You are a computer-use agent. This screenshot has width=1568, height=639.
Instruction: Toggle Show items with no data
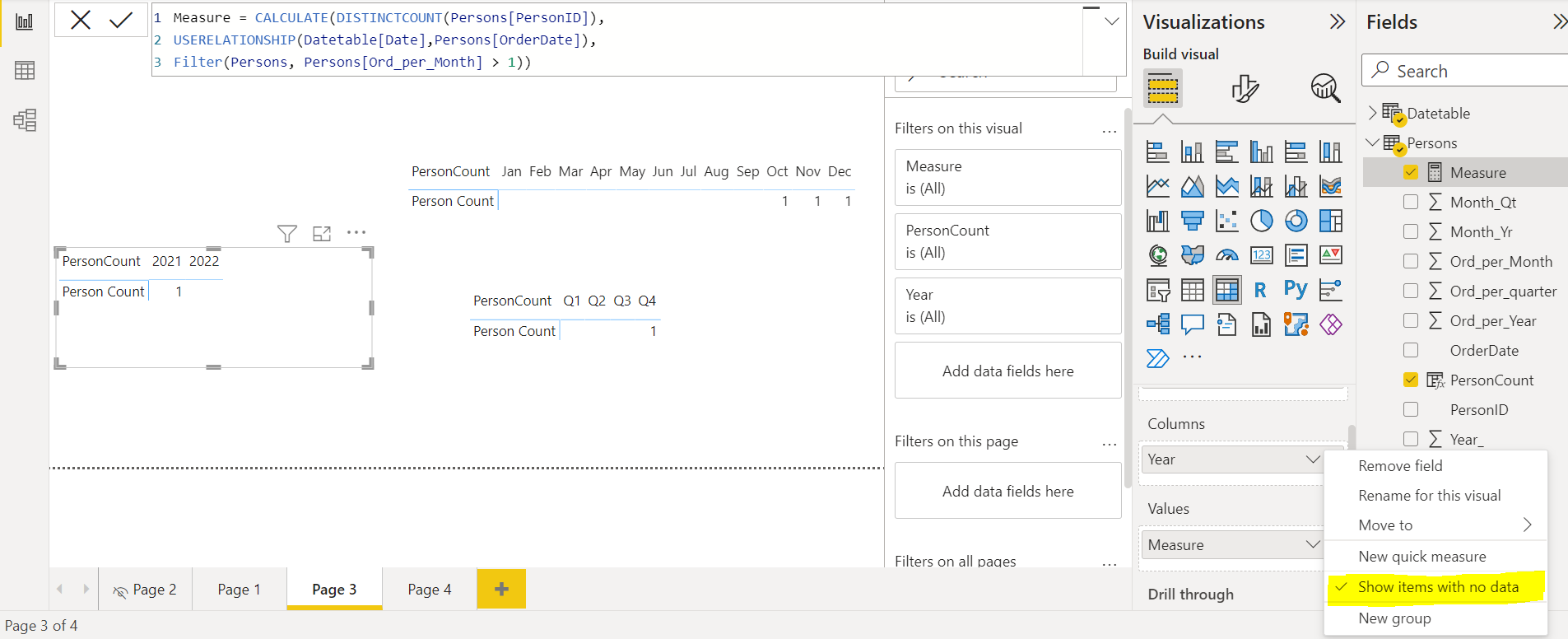[1436, 587]
